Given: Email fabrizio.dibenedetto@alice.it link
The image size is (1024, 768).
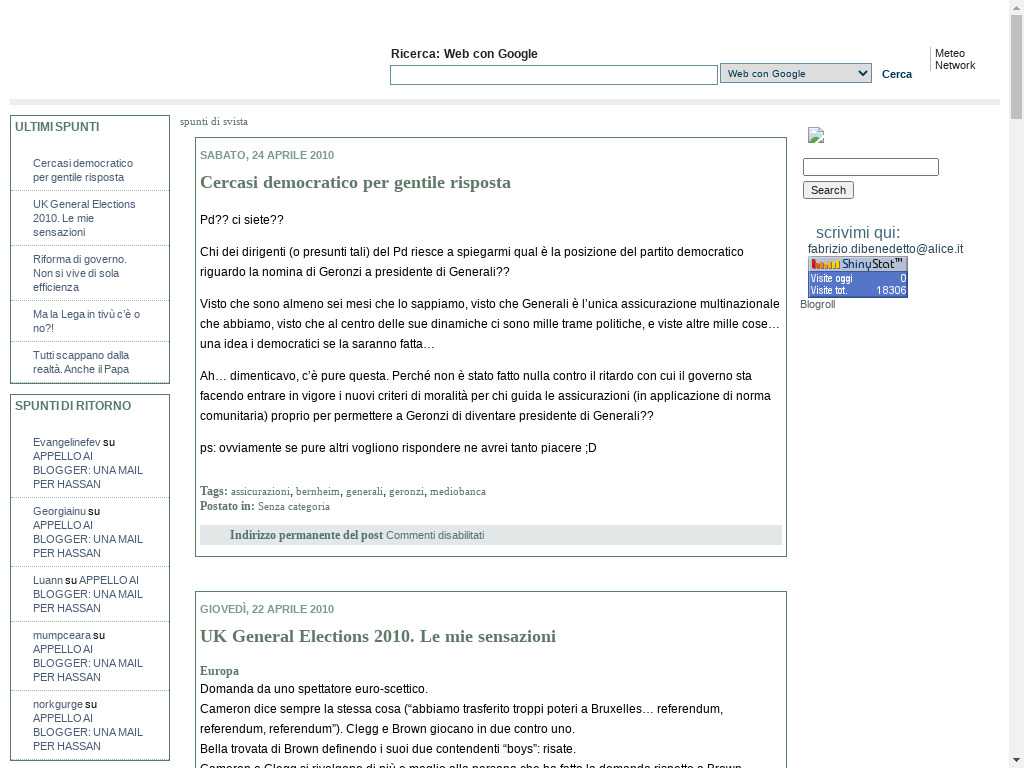Looking at the screenshot, I should click(x=885, y=249).
